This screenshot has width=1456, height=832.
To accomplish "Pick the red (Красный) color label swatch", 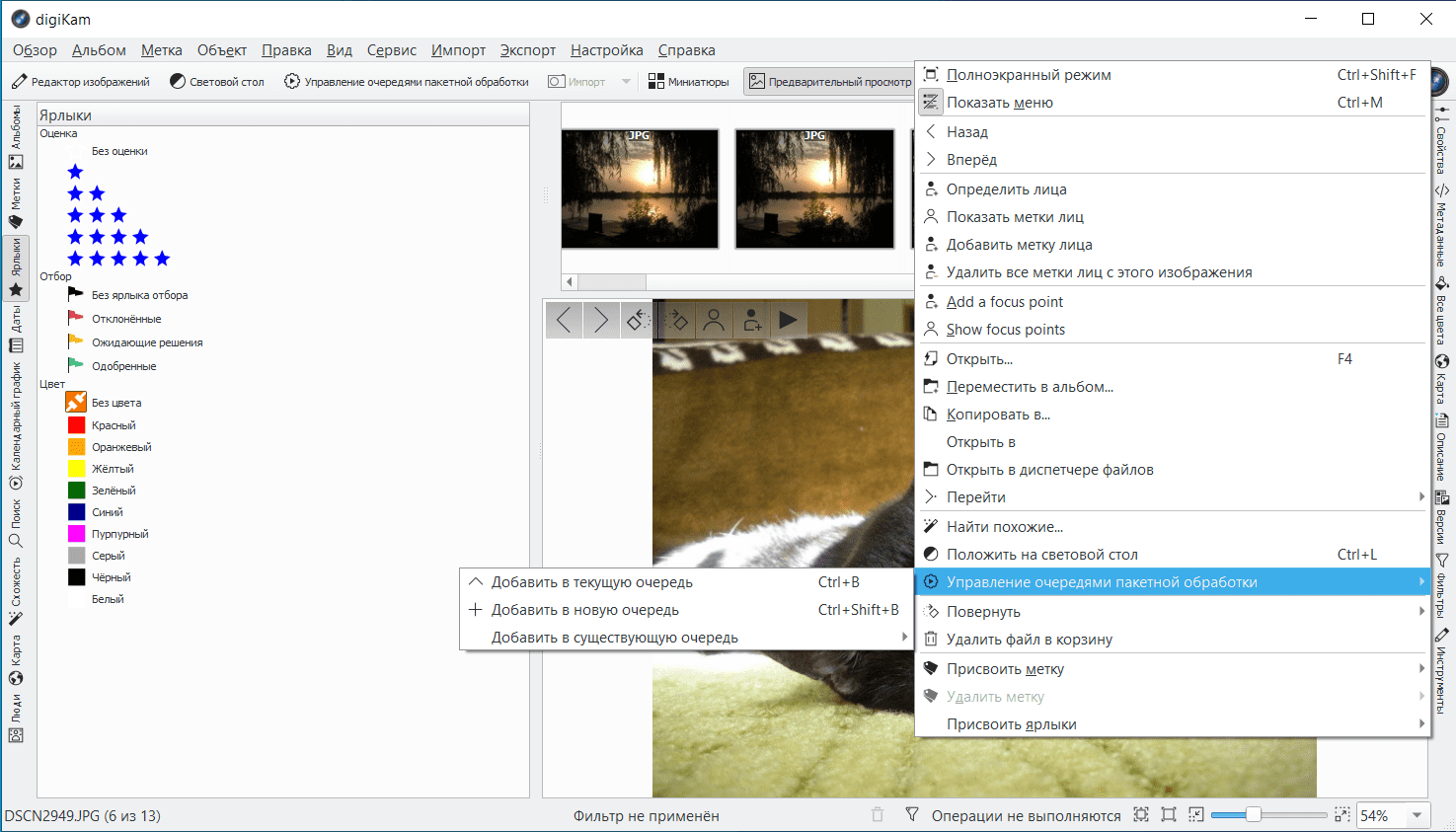I will [76, 425].
